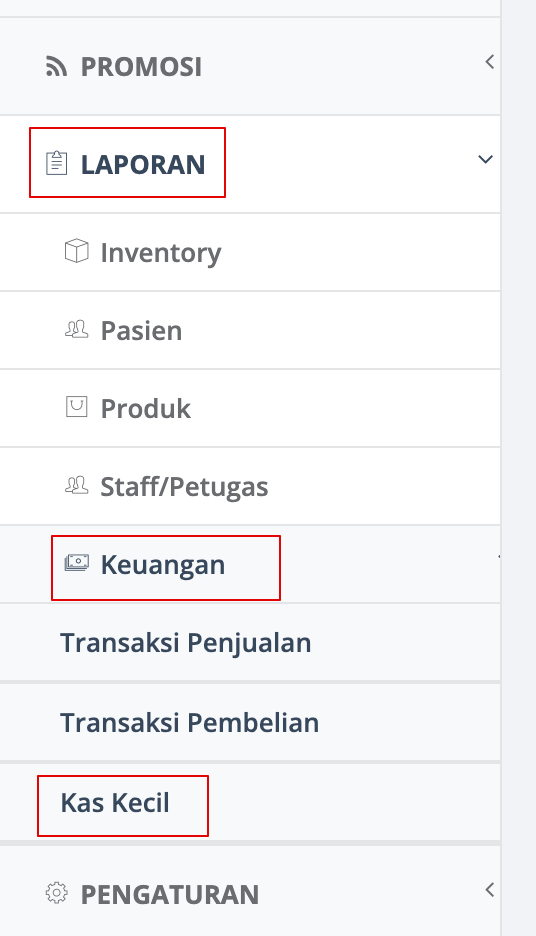This screenshot has width=536, height=936.
Task: Select the Produk report menu item
Action: (250, 408)
